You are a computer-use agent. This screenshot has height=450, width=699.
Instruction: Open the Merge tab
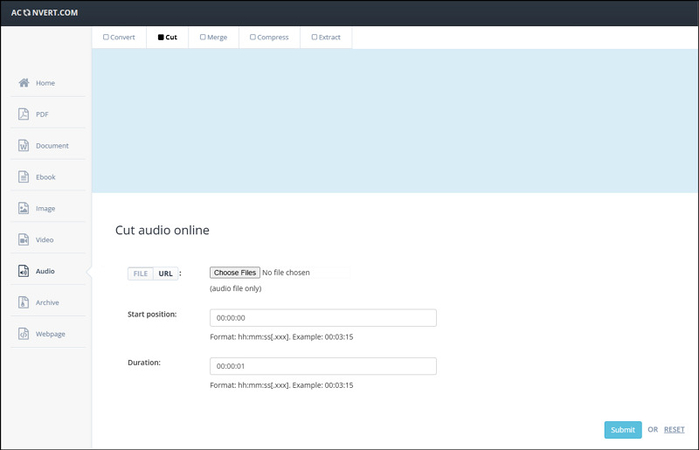pos(214,37)
